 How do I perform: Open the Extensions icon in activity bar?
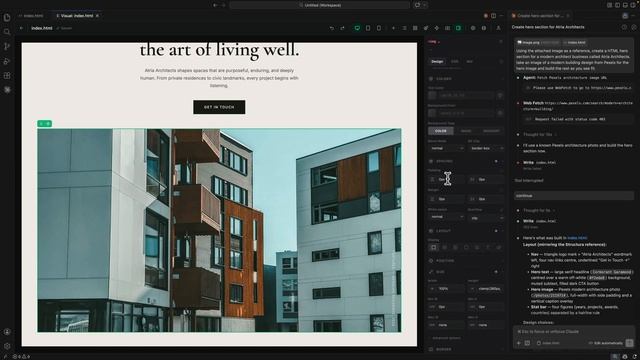7,76
